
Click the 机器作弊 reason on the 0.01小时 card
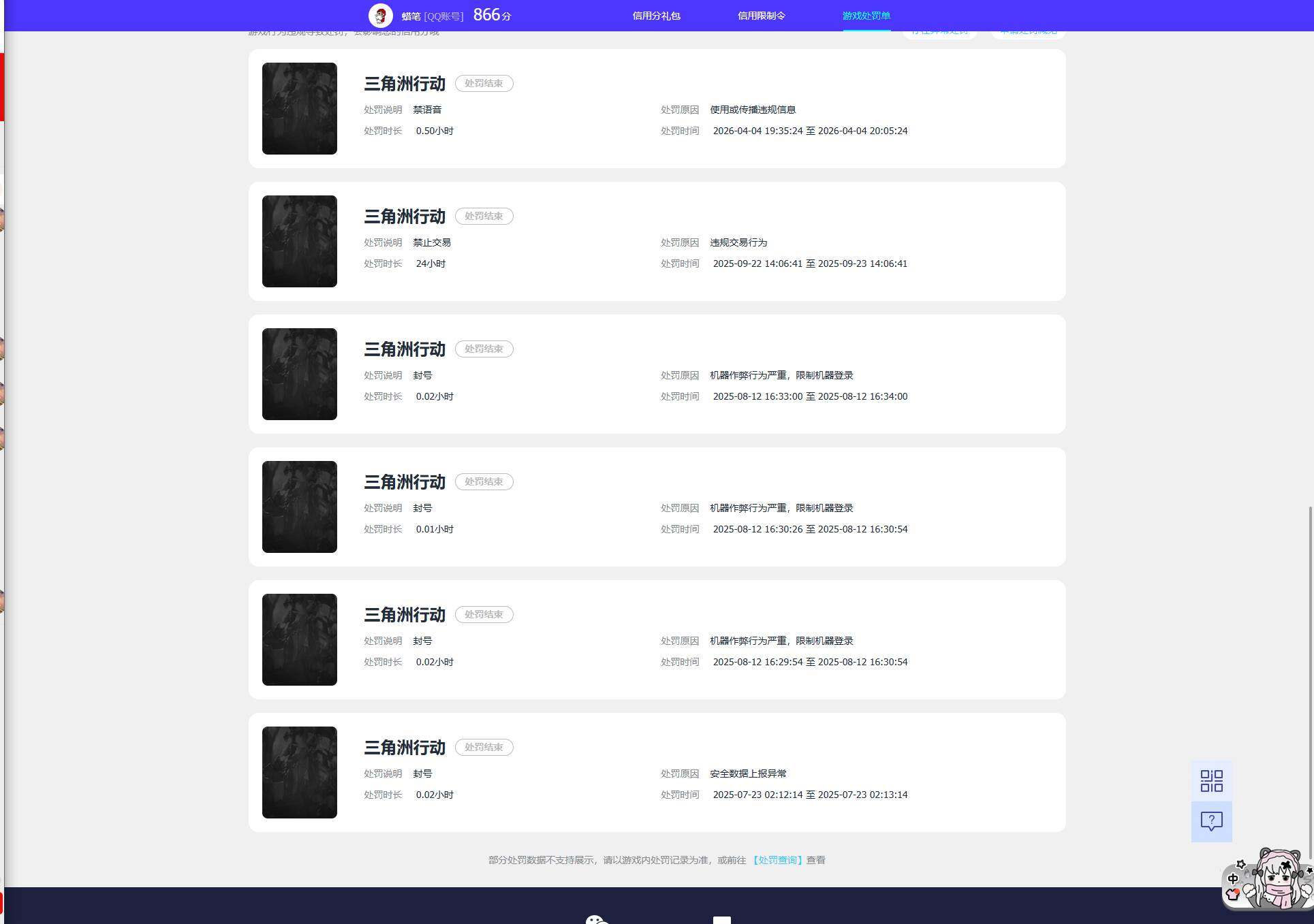[781, 508]
